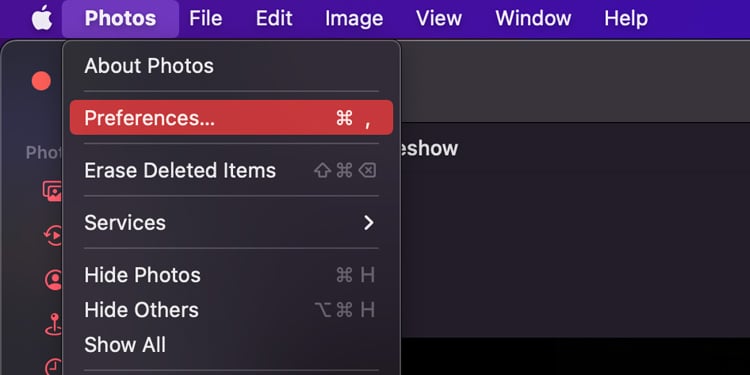
Task: Open the Image menu
Action: pos(354,19)
